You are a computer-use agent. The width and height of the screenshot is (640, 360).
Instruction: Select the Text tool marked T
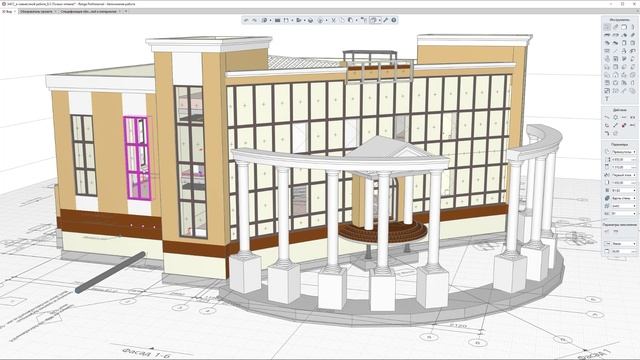tap(607, 99)
